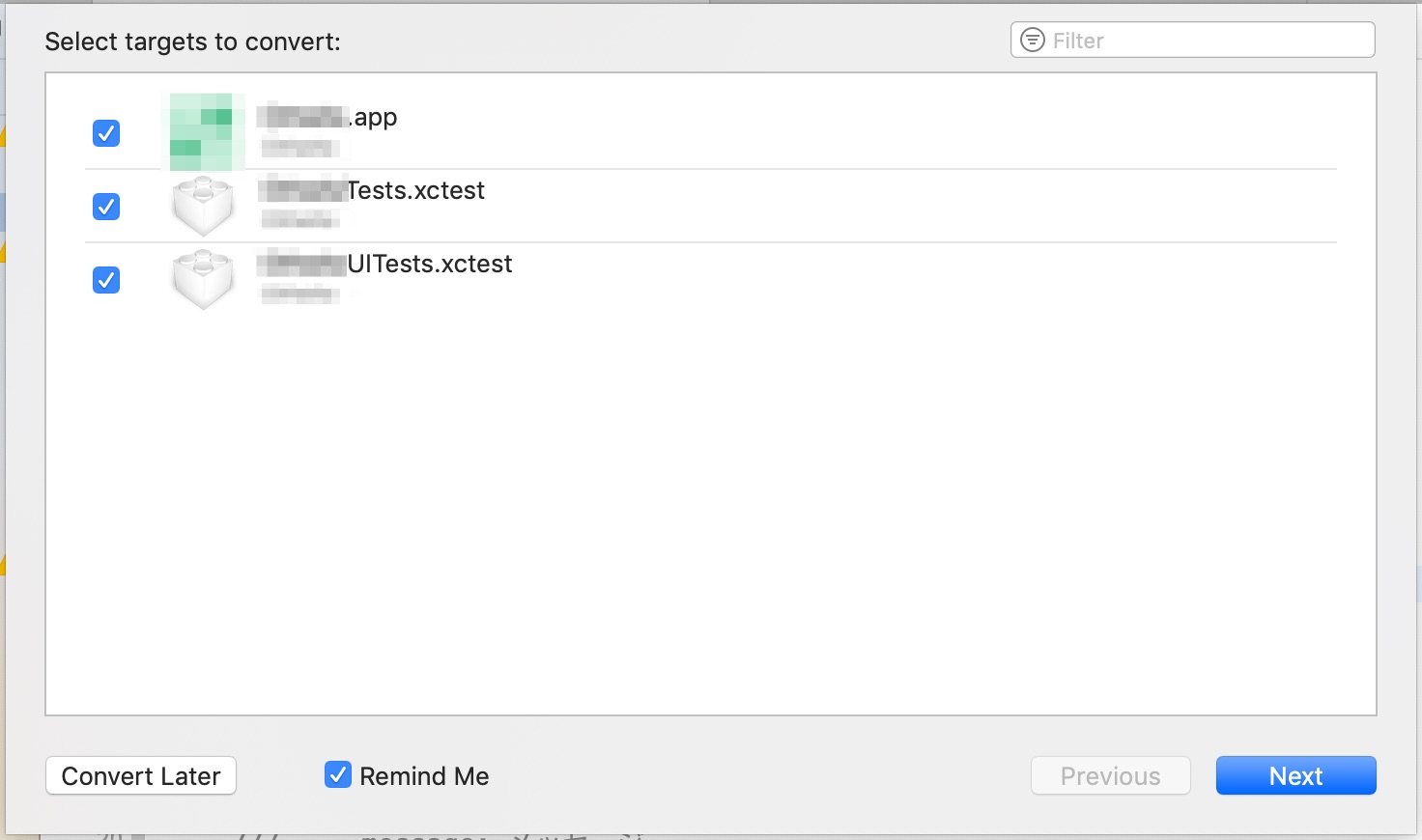Click the blurred subtitle under the .app target
This screenshot has height=840, width=1422.
click(300, 148)
